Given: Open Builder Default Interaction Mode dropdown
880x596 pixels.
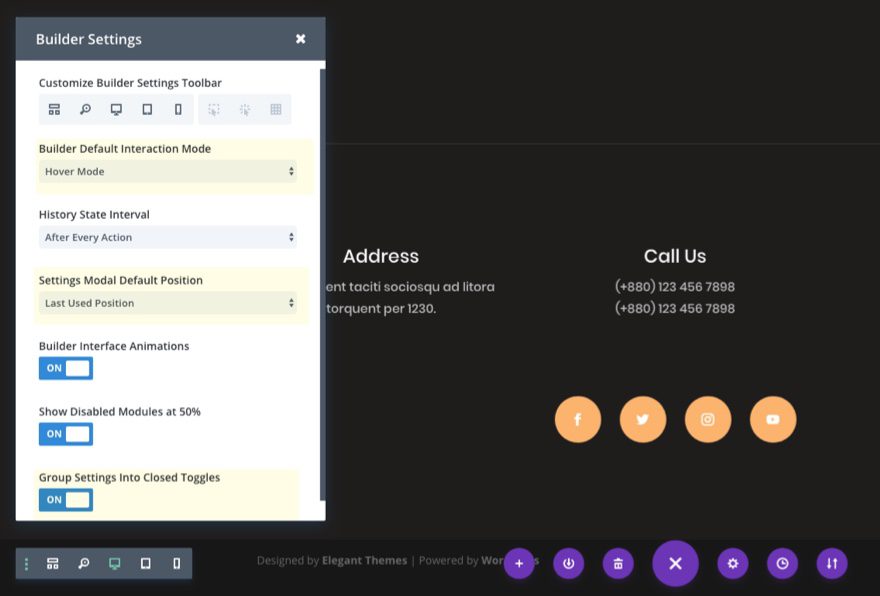Looking at the screenshot, I should tap(168, 171).
